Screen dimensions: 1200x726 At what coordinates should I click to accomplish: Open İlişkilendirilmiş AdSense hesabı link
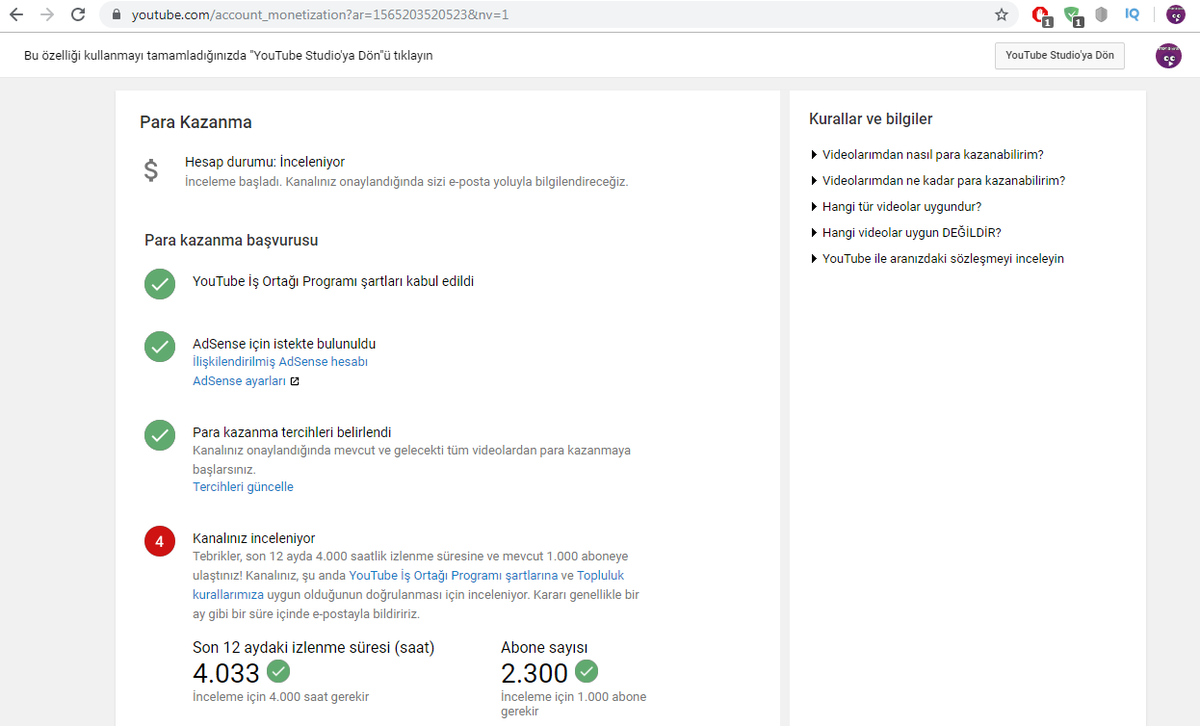[x=280, y=362]
